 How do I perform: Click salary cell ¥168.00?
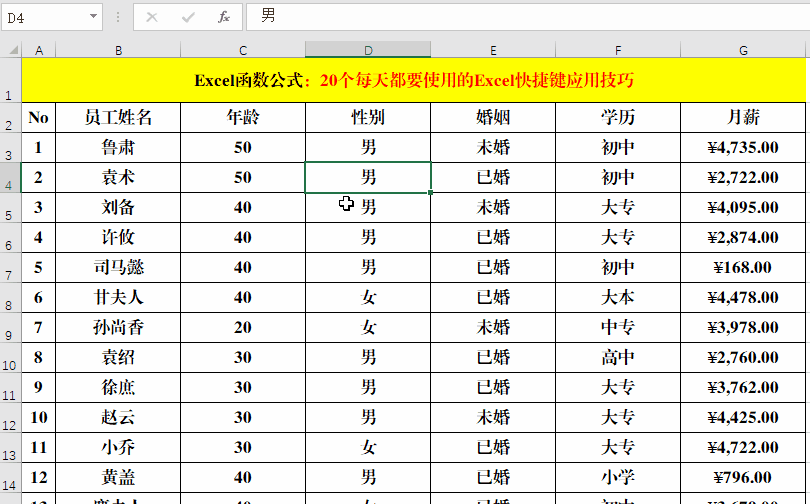743,267
